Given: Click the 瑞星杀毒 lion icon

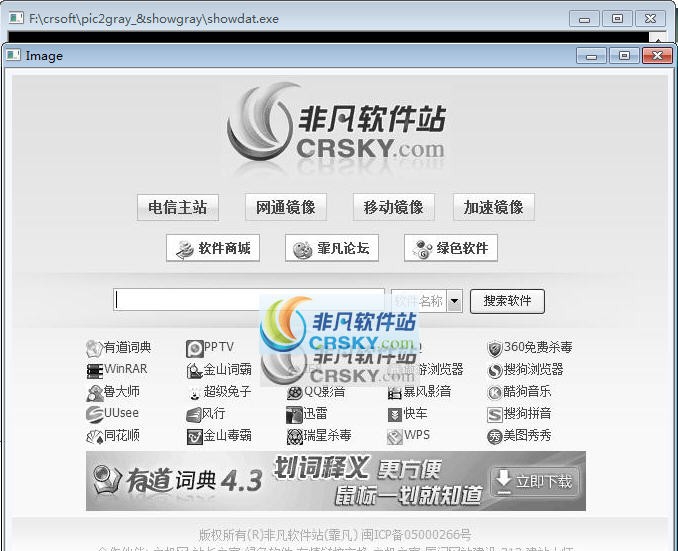Looking at the screenshot, I should [294, 436].
